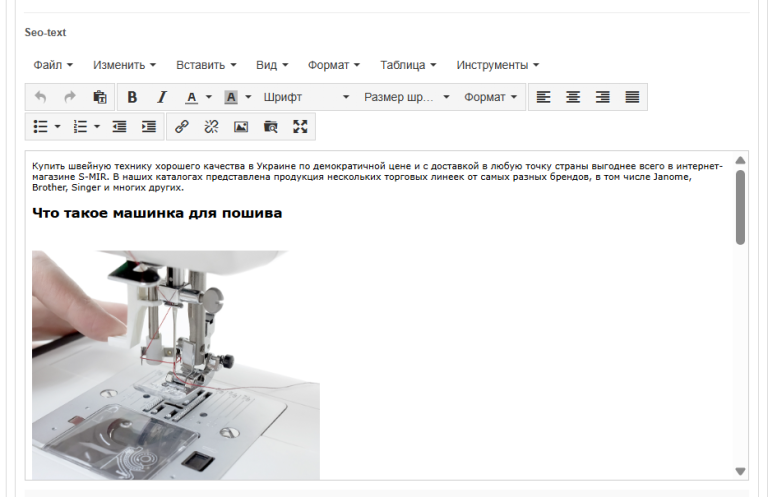
Task: Click the Paste as text icon
Action: (100, 97)
